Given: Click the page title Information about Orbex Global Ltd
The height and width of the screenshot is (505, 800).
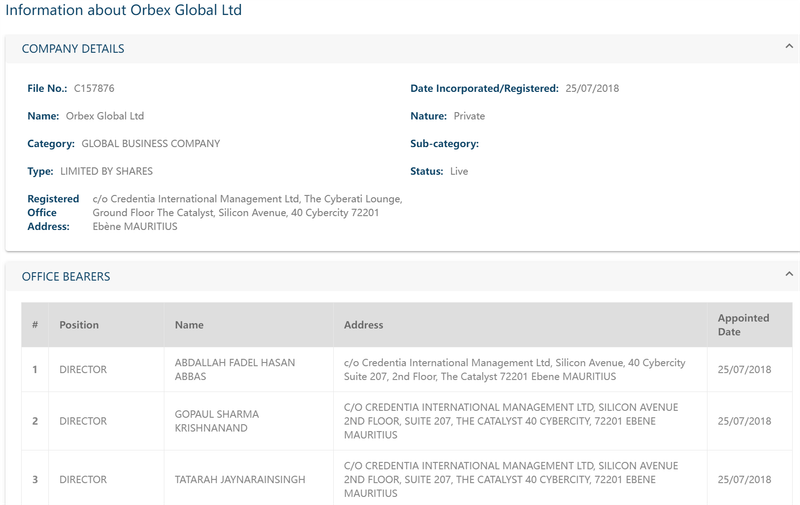Looking at the screenshot, I should [x=123, y=10].
